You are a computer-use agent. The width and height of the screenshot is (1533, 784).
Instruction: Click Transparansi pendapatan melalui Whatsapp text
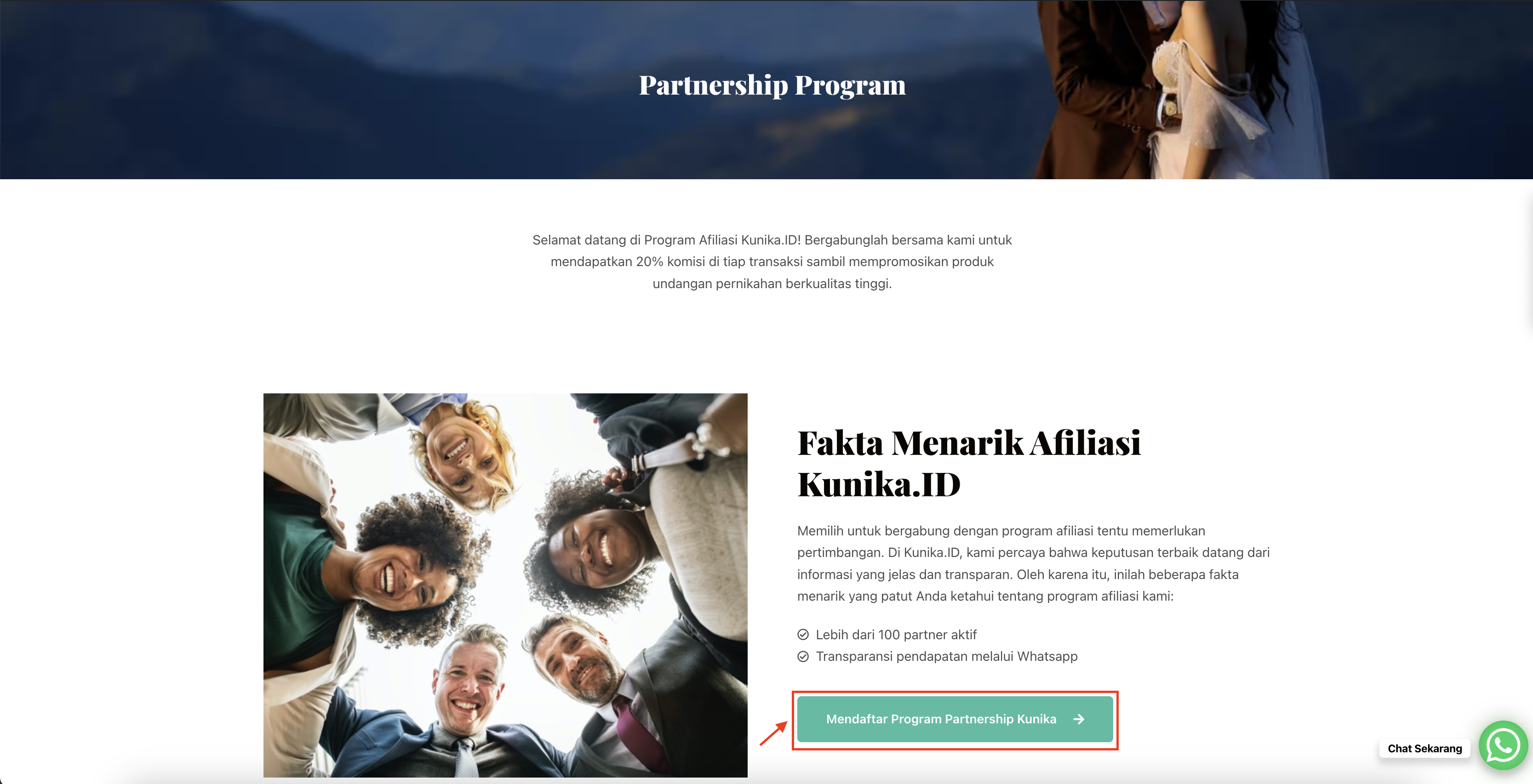[946, 657]
